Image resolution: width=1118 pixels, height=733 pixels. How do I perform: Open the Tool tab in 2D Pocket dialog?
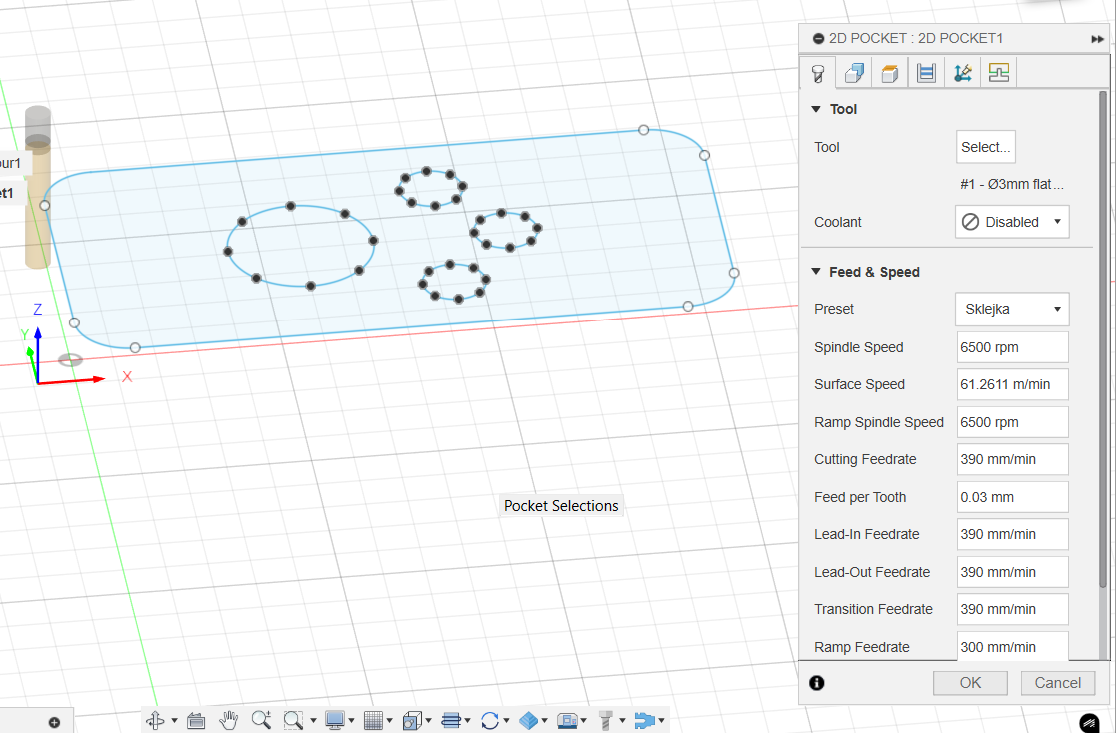[818, 73]
